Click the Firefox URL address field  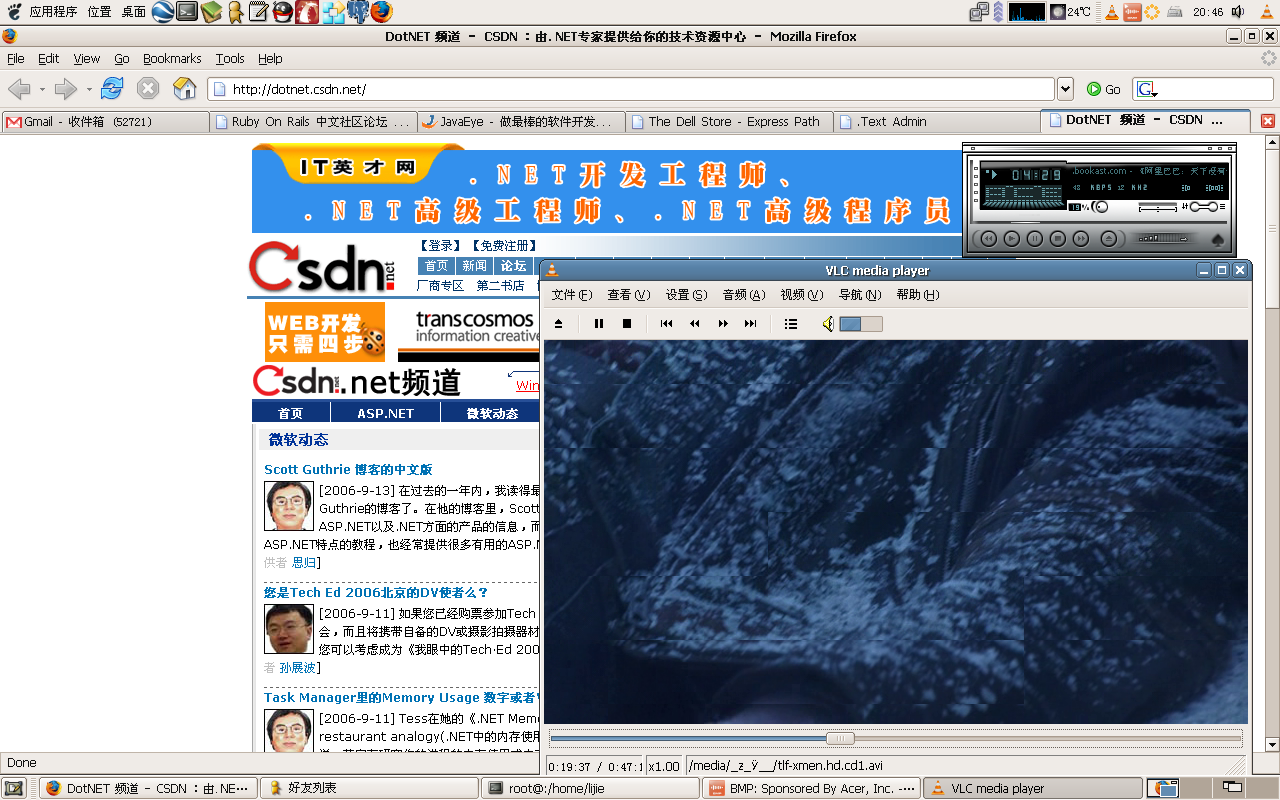click(x=631, y=89)
